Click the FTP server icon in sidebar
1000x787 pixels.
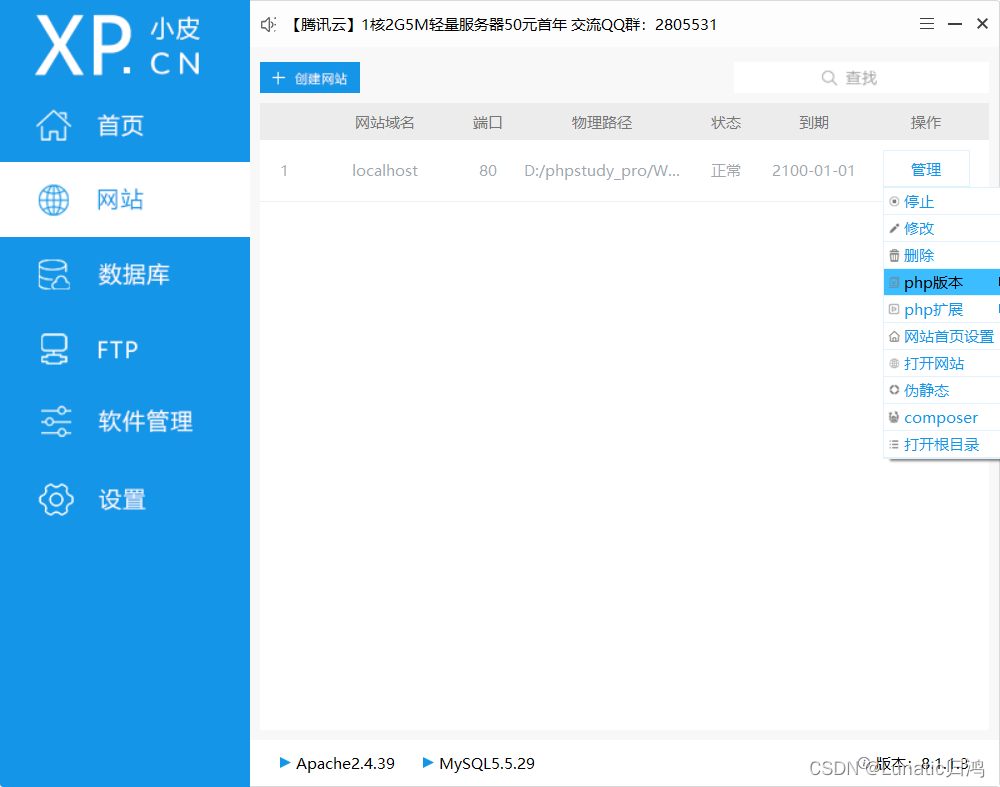(54, 349)
